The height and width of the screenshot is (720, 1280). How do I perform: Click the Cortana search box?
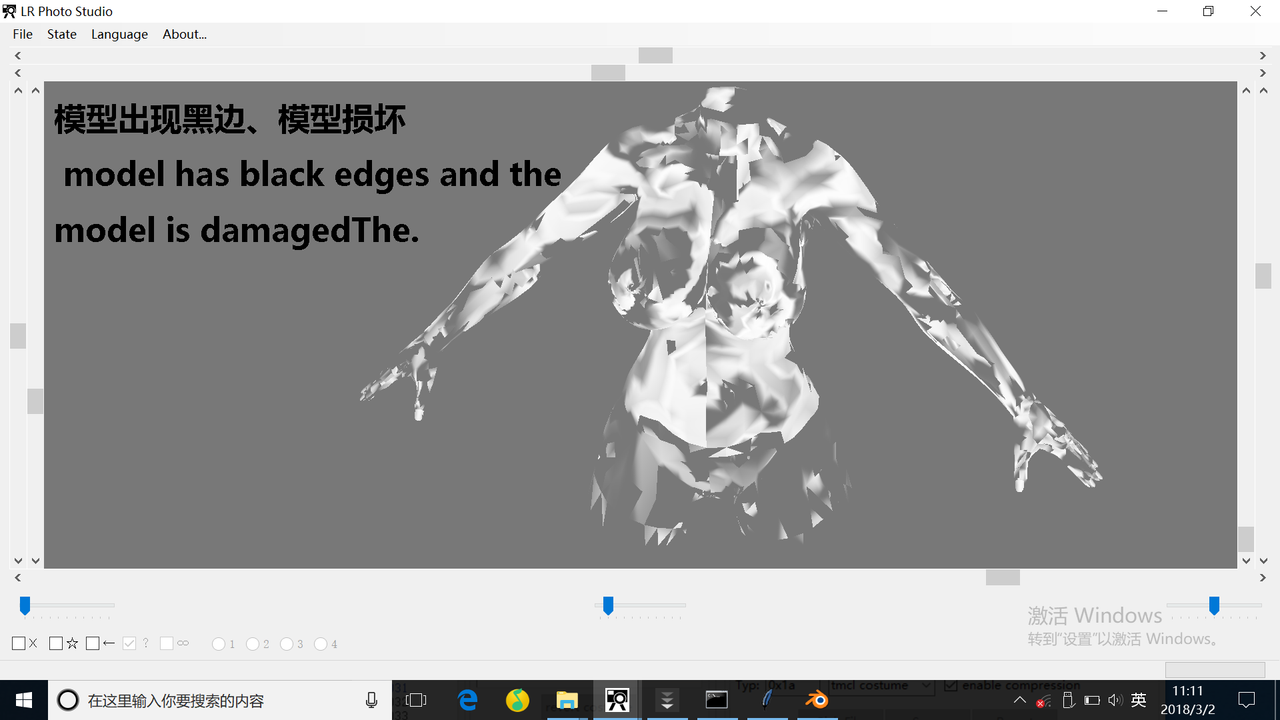point(220,700)
